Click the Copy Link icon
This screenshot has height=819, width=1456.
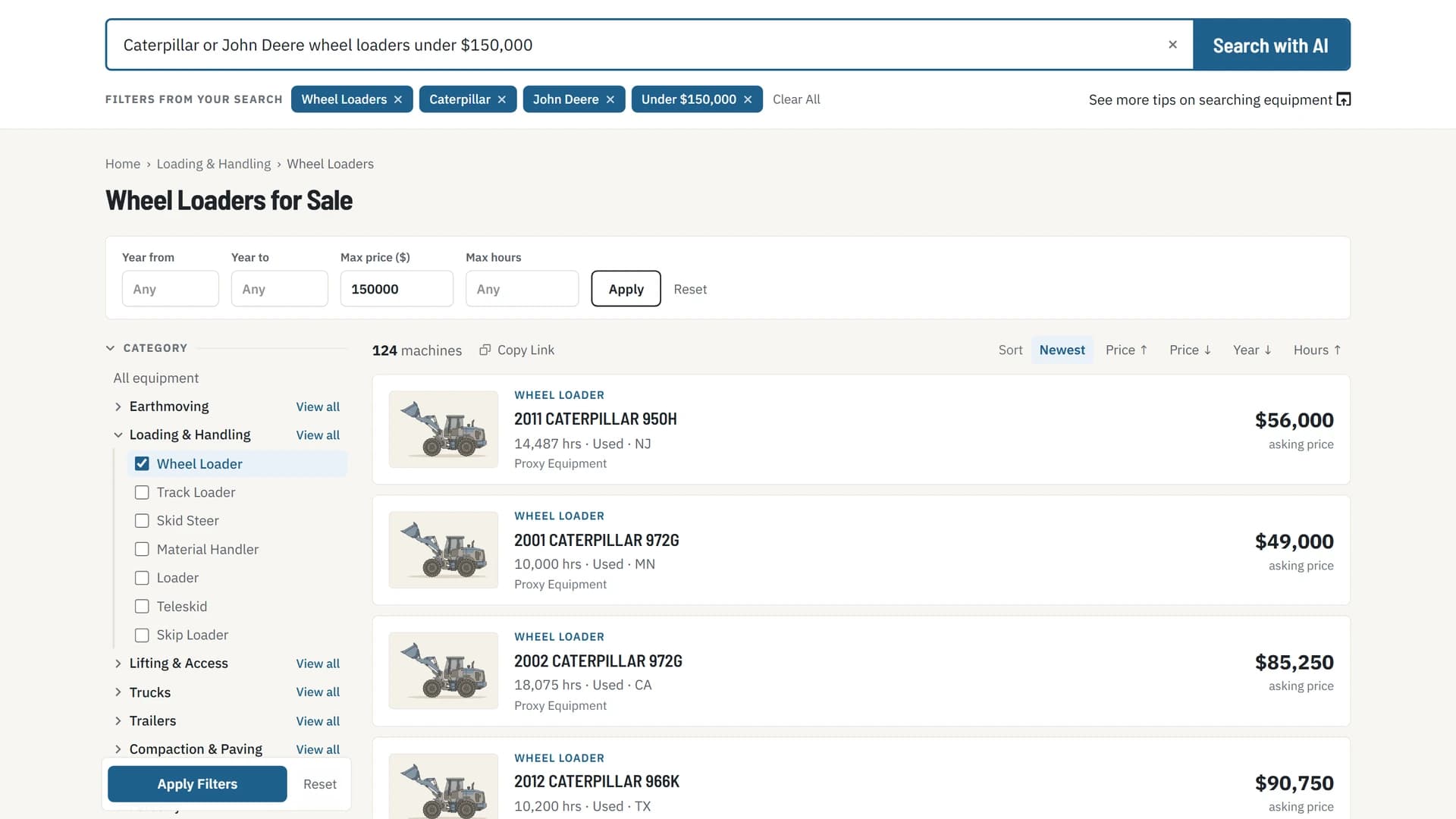click(x=485, y=350)
